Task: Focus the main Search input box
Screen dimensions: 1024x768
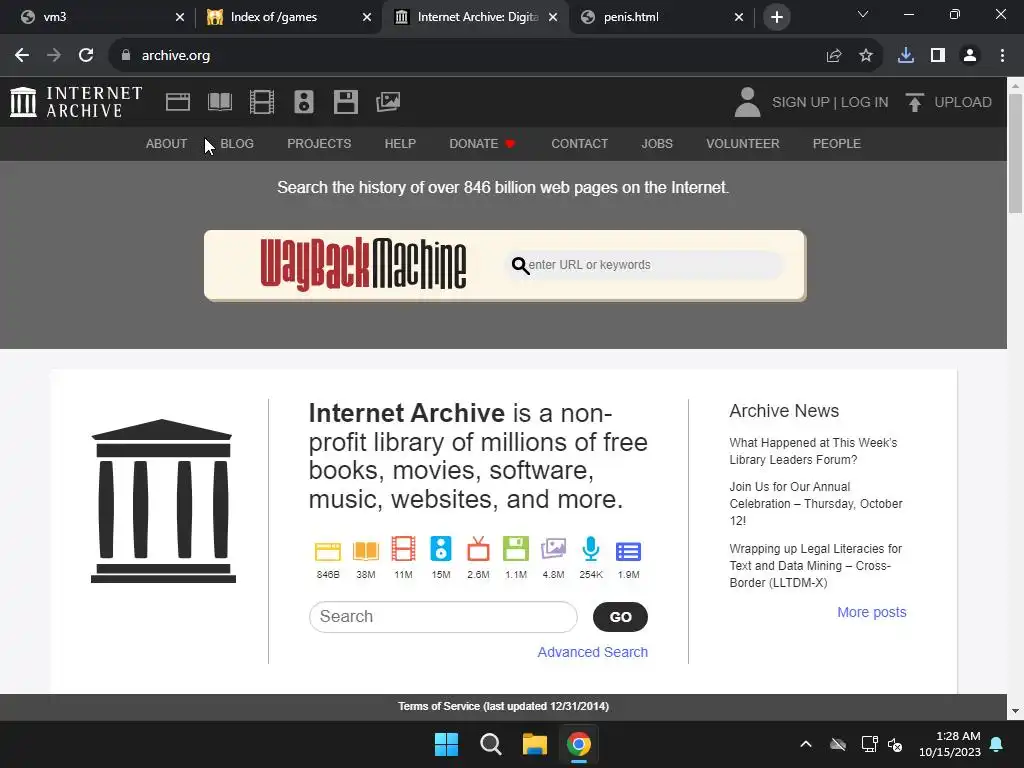Action: tap(443, 617)
